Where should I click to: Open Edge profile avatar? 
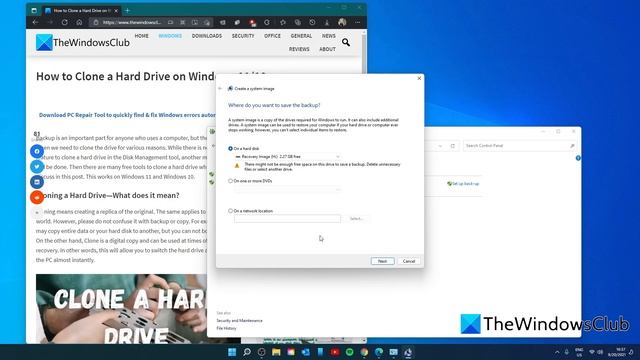(342, 22)
